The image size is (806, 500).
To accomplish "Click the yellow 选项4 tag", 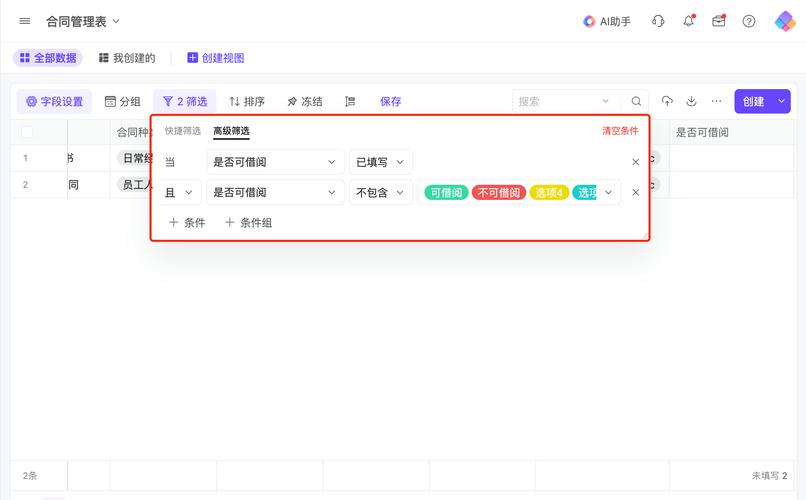I will tap(549, 193).
